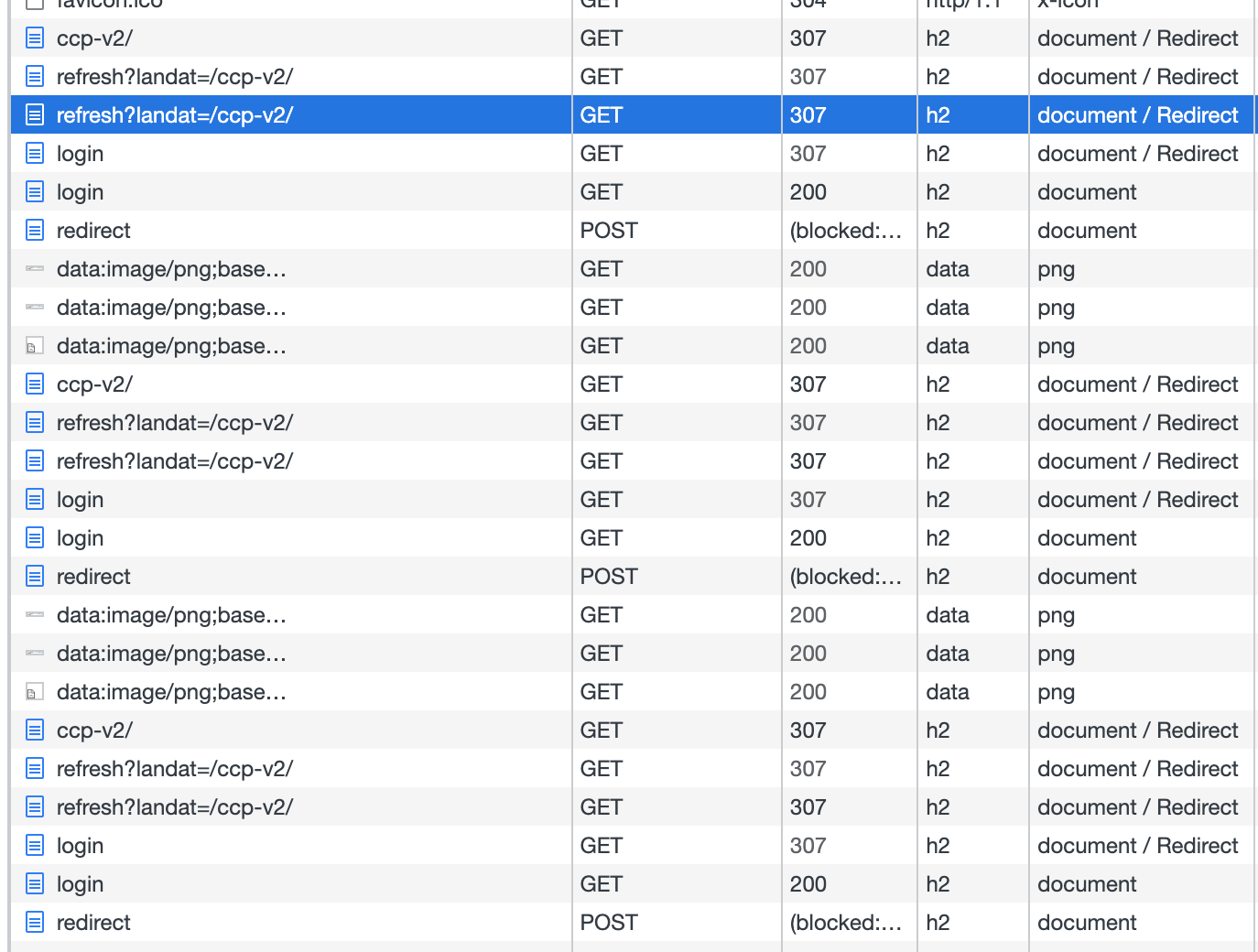Image resolution: width=1258 pixels, height=952 pixels.
Task: Select the blocked POST redirect request
Action: [x=93, y=230]
